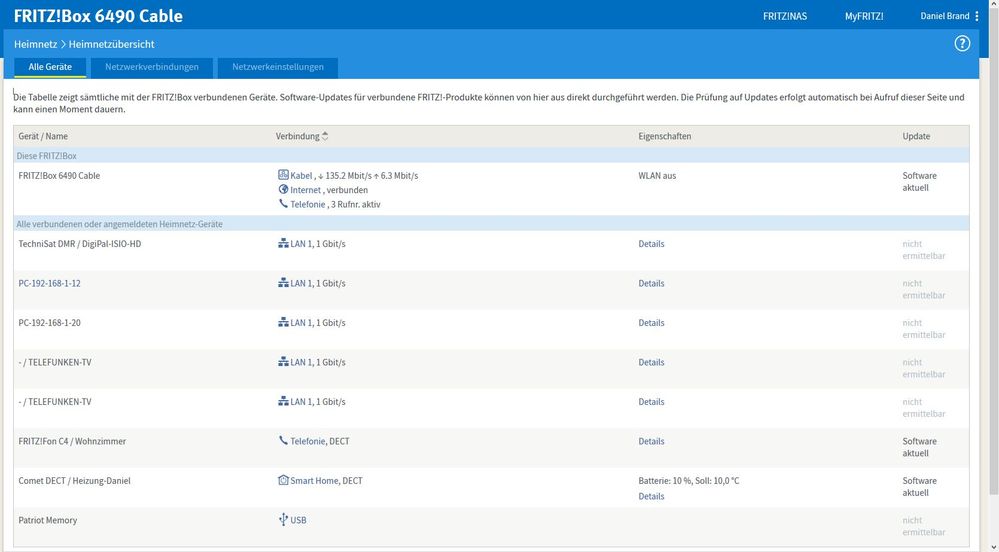999x552 pixels.
Task: Click FRITZ!Box 6490 Cable device name in table
Action: 59,175
